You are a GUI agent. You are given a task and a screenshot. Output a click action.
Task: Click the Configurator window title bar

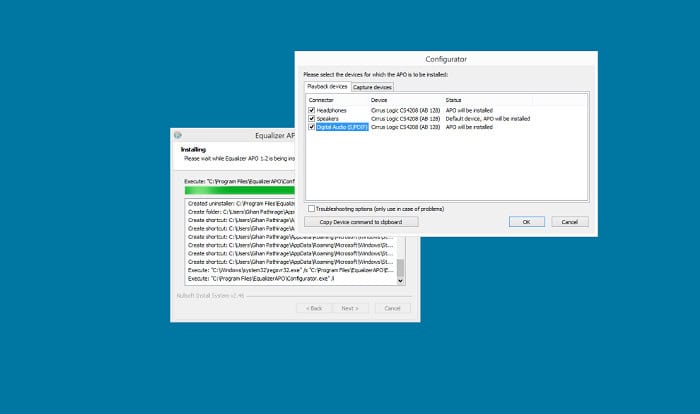coord(446,59)
